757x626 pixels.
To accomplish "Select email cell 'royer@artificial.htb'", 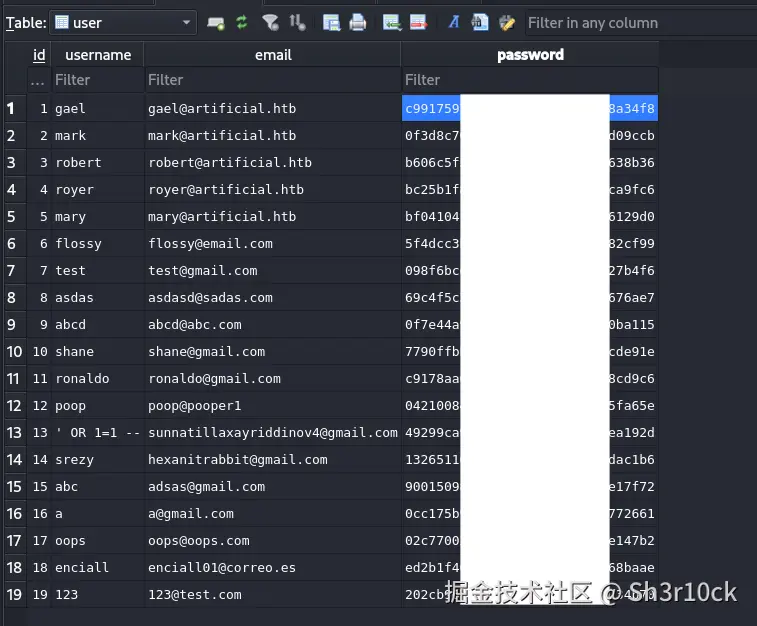I will (273, 189).
